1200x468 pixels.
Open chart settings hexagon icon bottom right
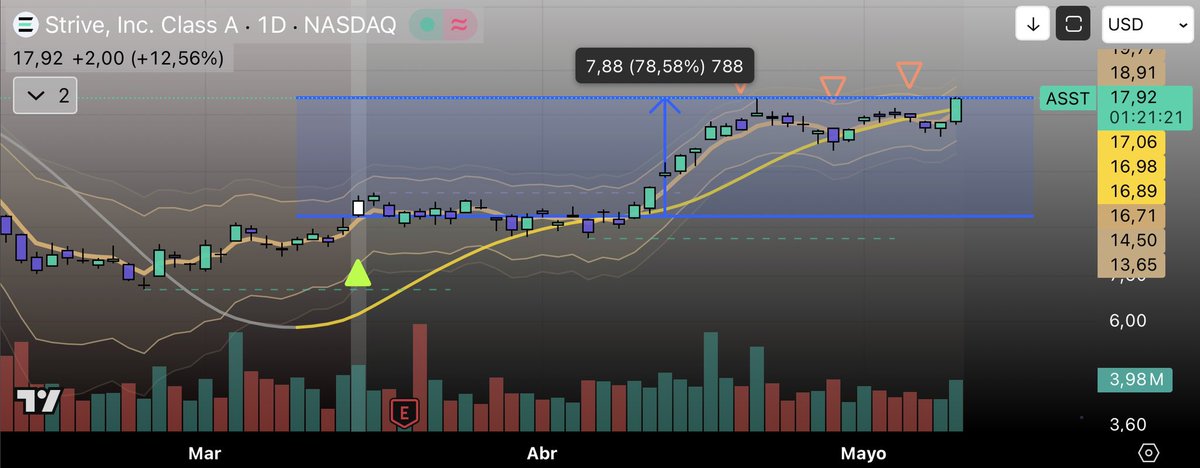tap(1148, 453)
